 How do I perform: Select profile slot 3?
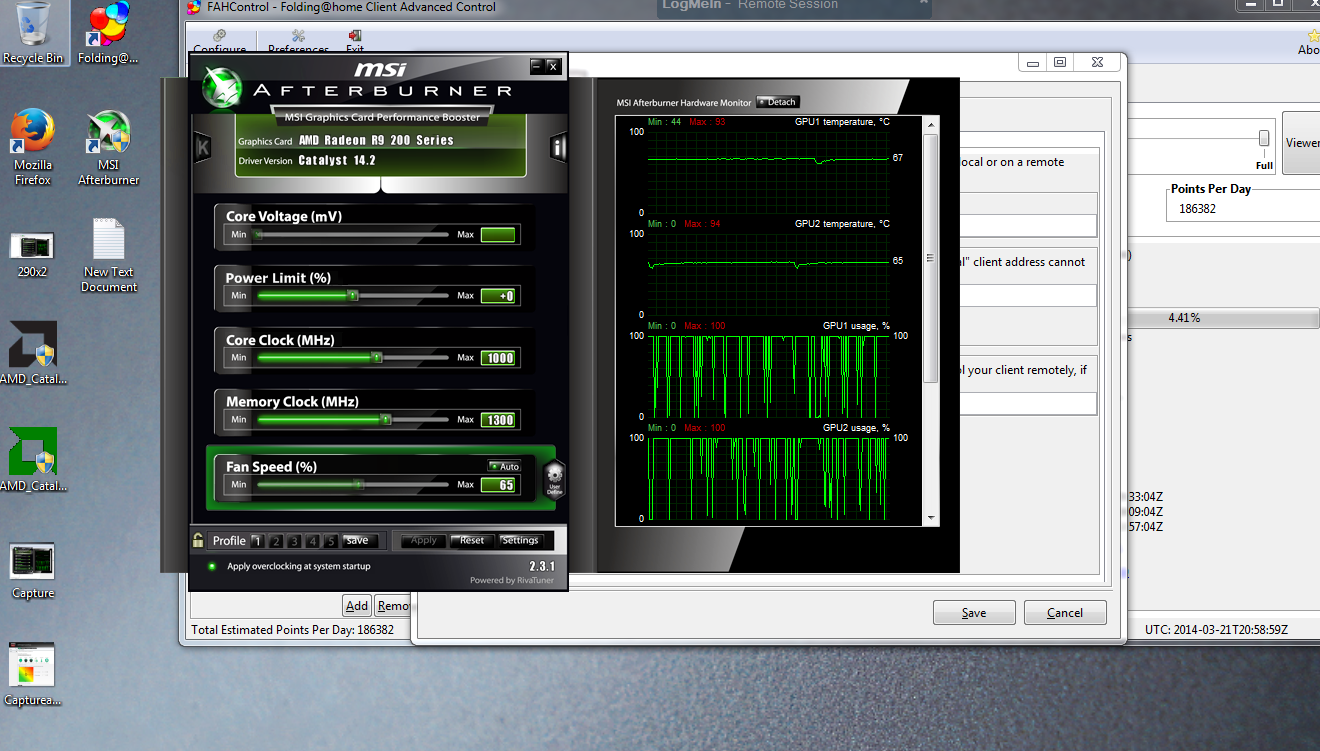294,541
